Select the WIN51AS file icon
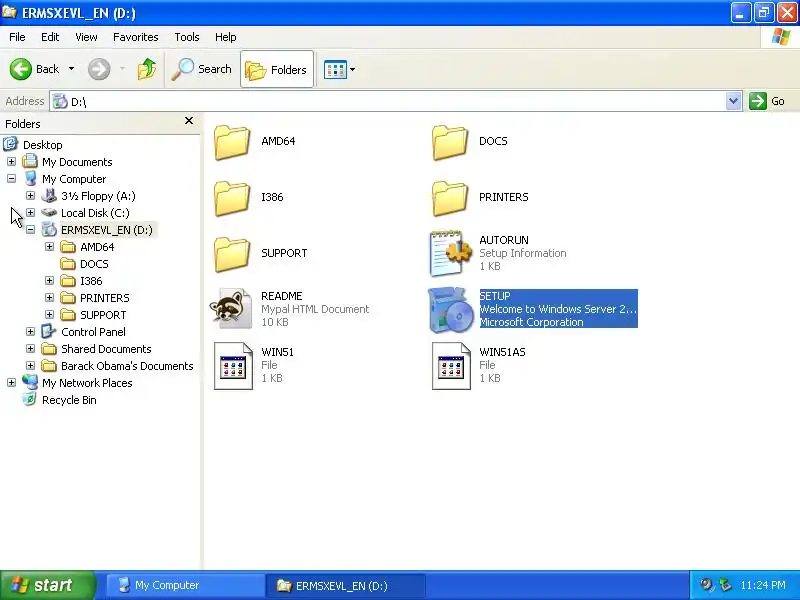 click(x=451, y=366)
